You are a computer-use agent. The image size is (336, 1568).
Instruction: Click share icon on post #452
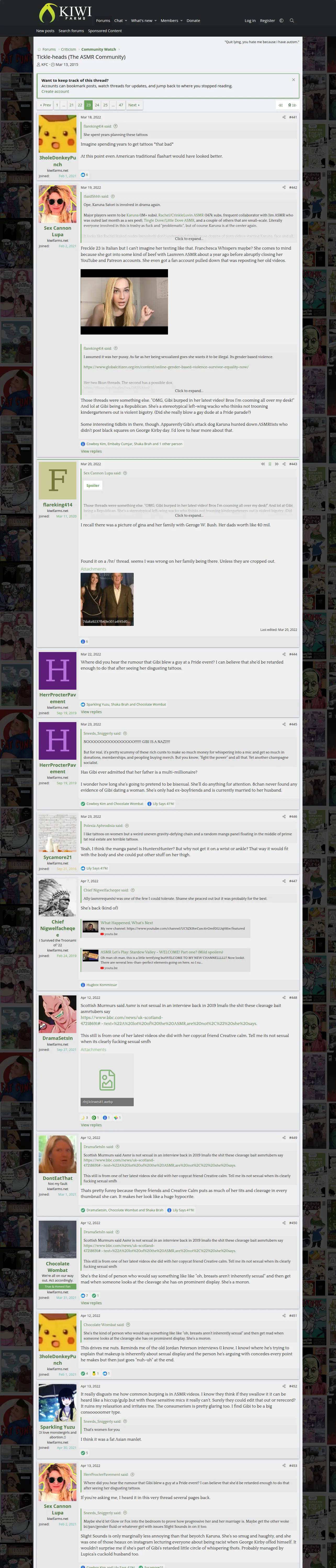point(284,1387)
